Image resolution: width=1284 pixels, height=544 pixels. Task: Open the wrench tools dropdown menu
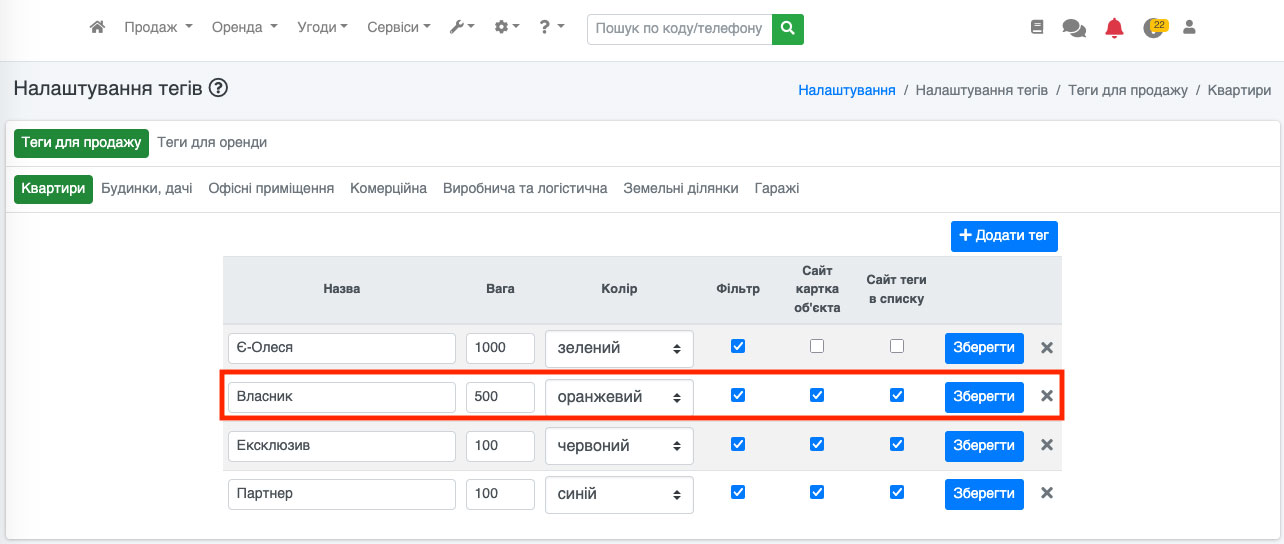[x=462, y=28]
